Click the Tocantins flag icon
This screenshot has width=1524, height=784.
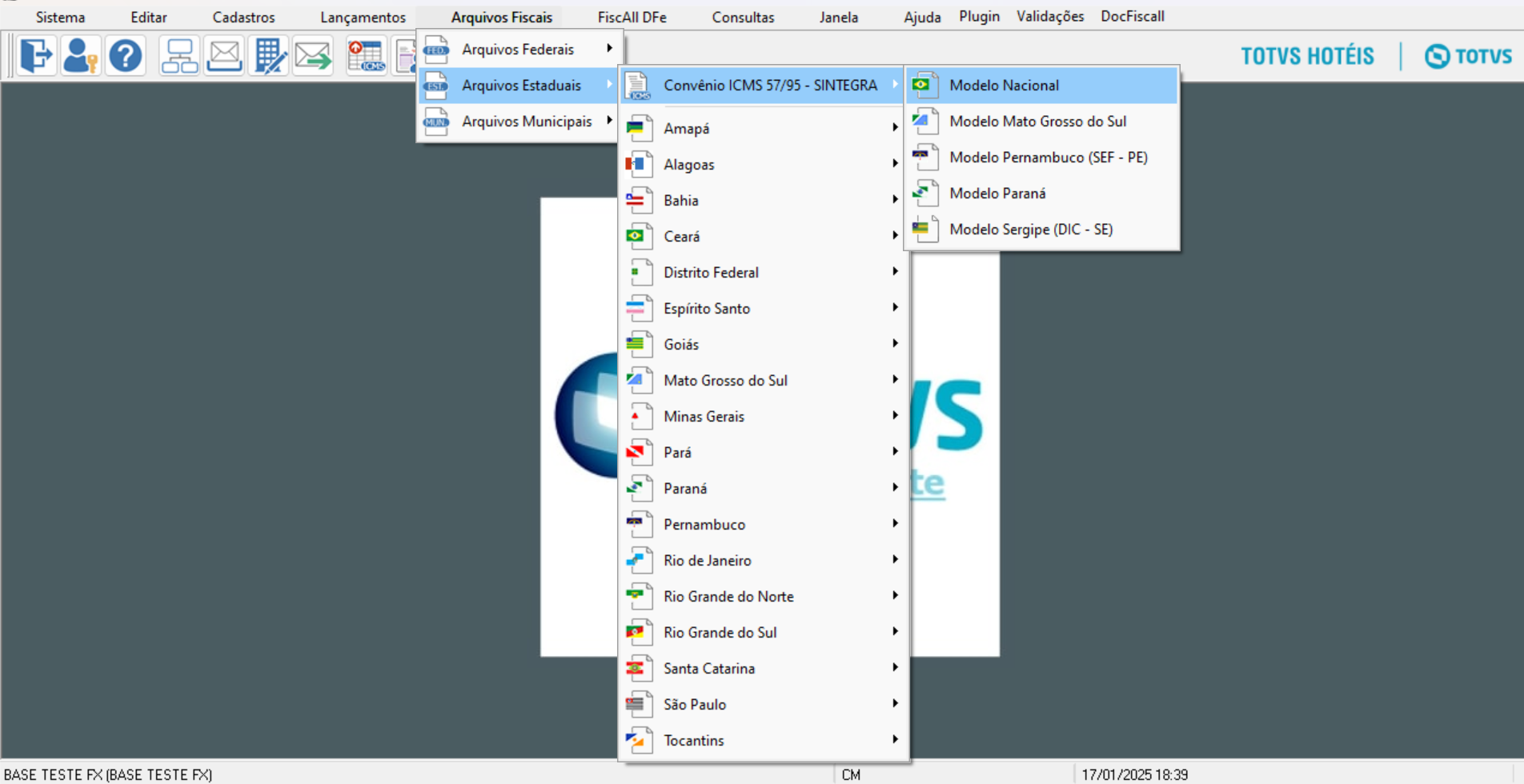click(639, 740)
